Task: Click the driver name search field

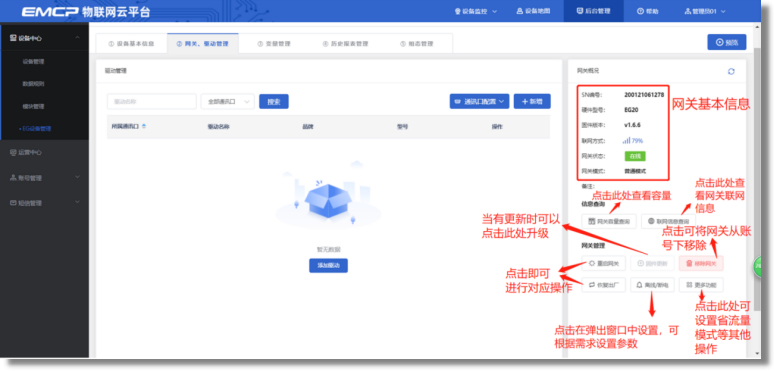Action: point(152,102)
